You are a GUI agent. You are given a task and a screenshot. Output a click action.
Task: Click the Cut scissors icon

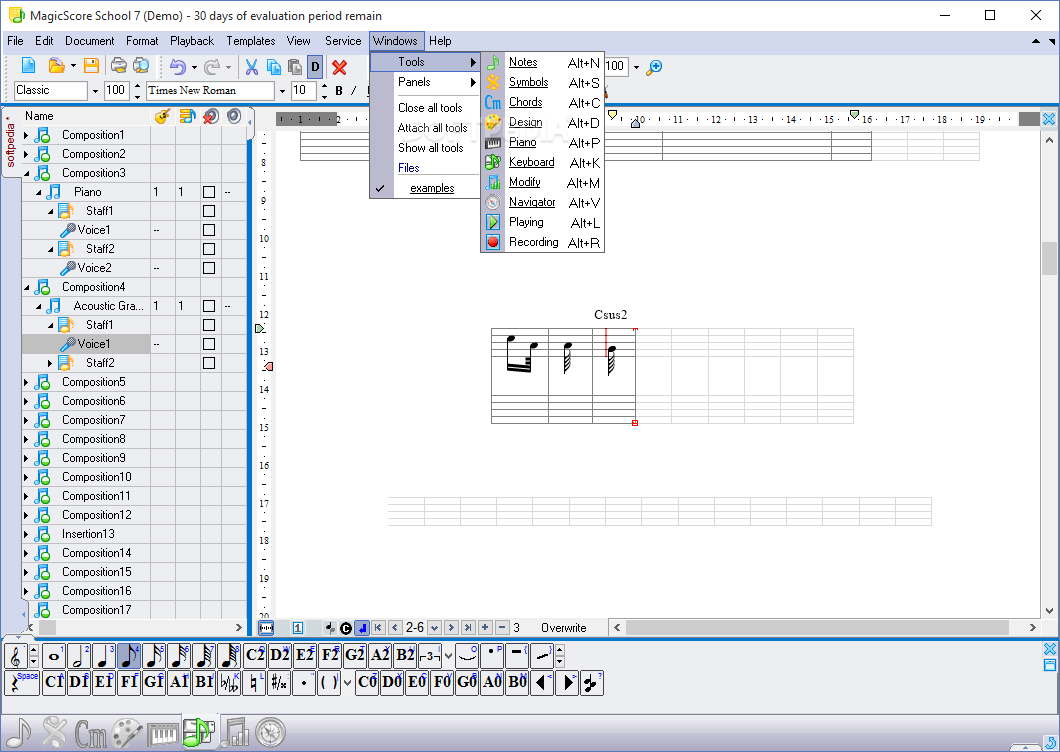[251, 66]
